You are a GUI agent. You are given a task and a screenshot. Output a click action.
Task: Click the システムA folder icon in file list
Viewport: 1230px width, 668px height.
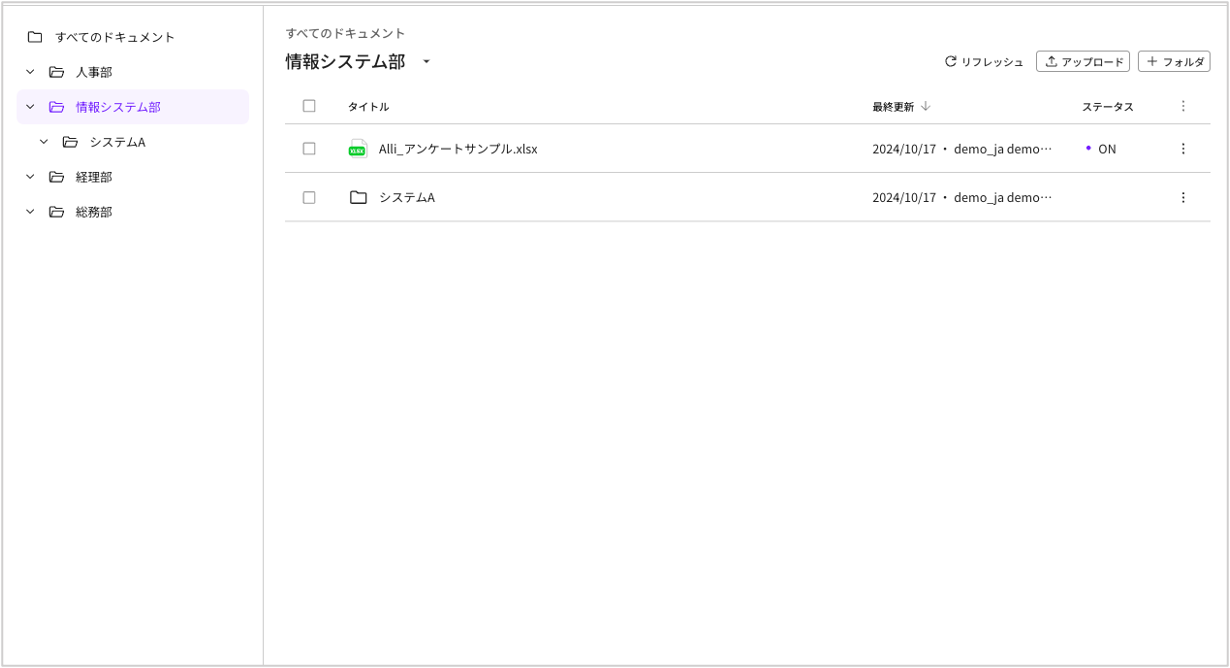358,198
